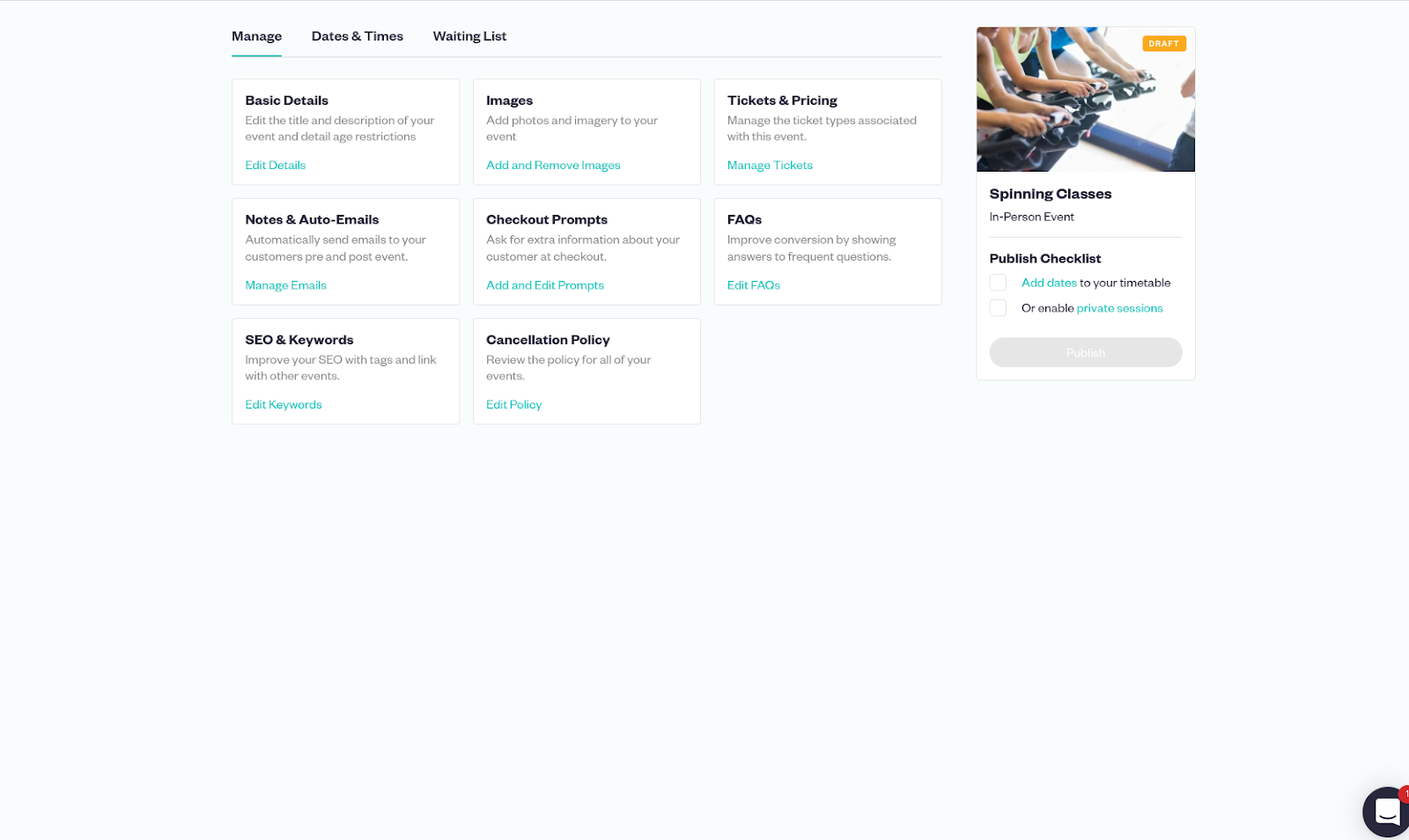
Task: Open the Add dates link
Action: pos(1048,282)
